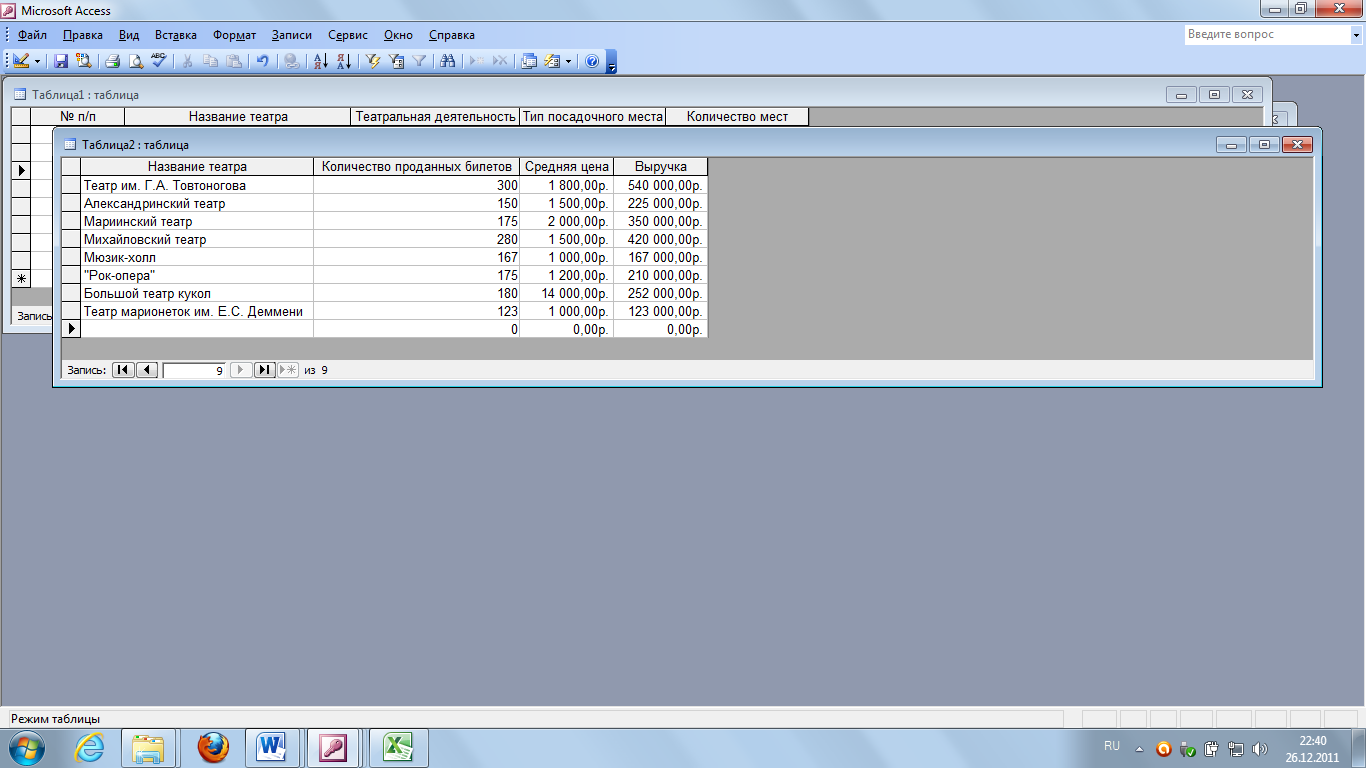Click the 'Введите вопрос' question field
The width and height of the screenshot is (1366, 768).
click(1266, 34)
